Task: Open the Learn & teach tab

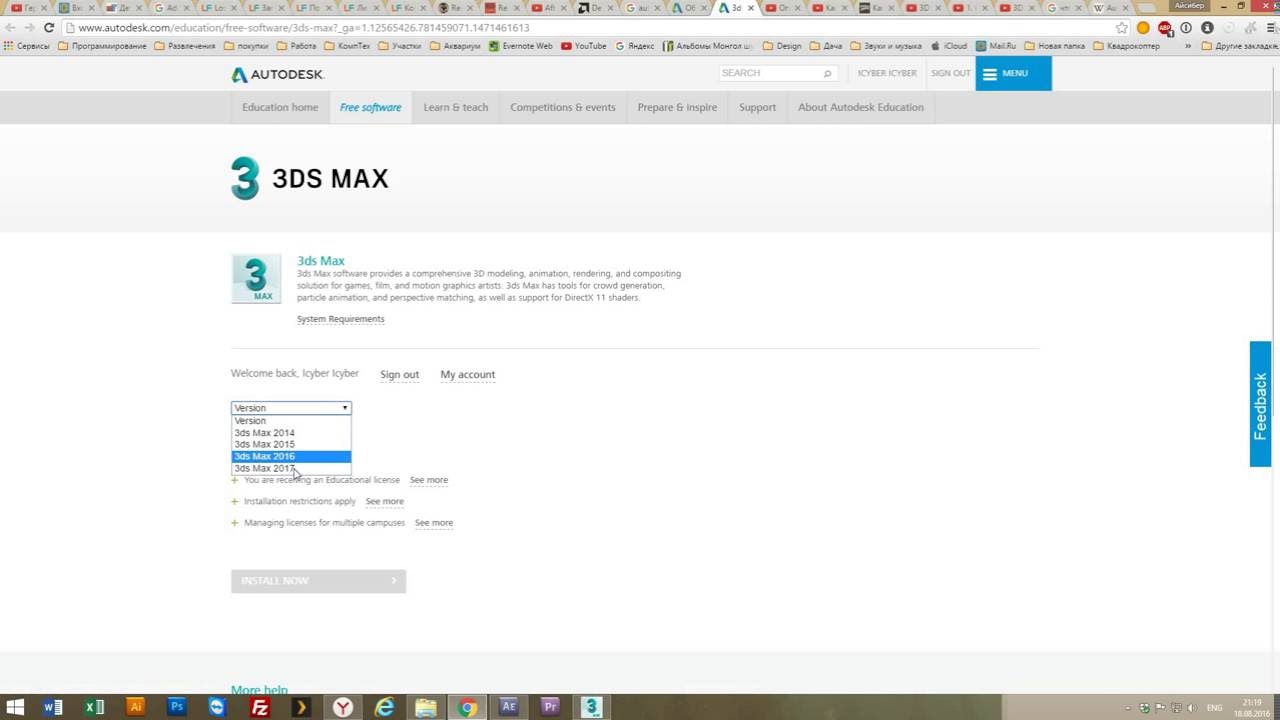Action: (x=456, y=107)
